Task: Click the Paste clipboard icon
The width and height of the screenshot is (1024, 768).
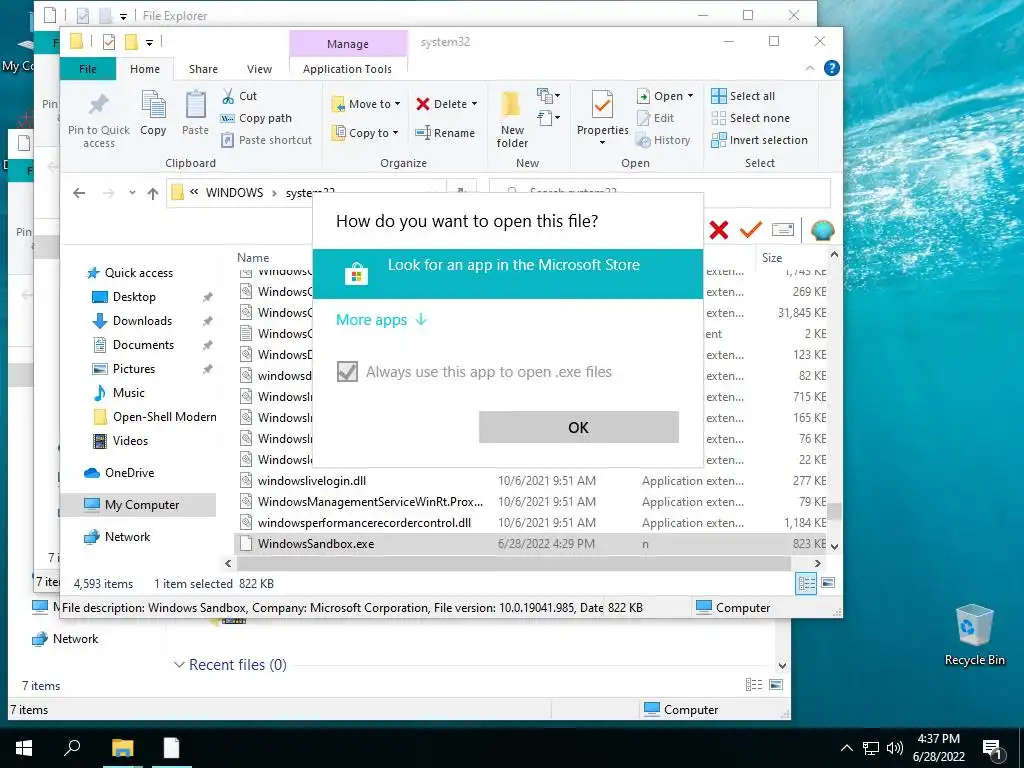Action: (195, 106)
